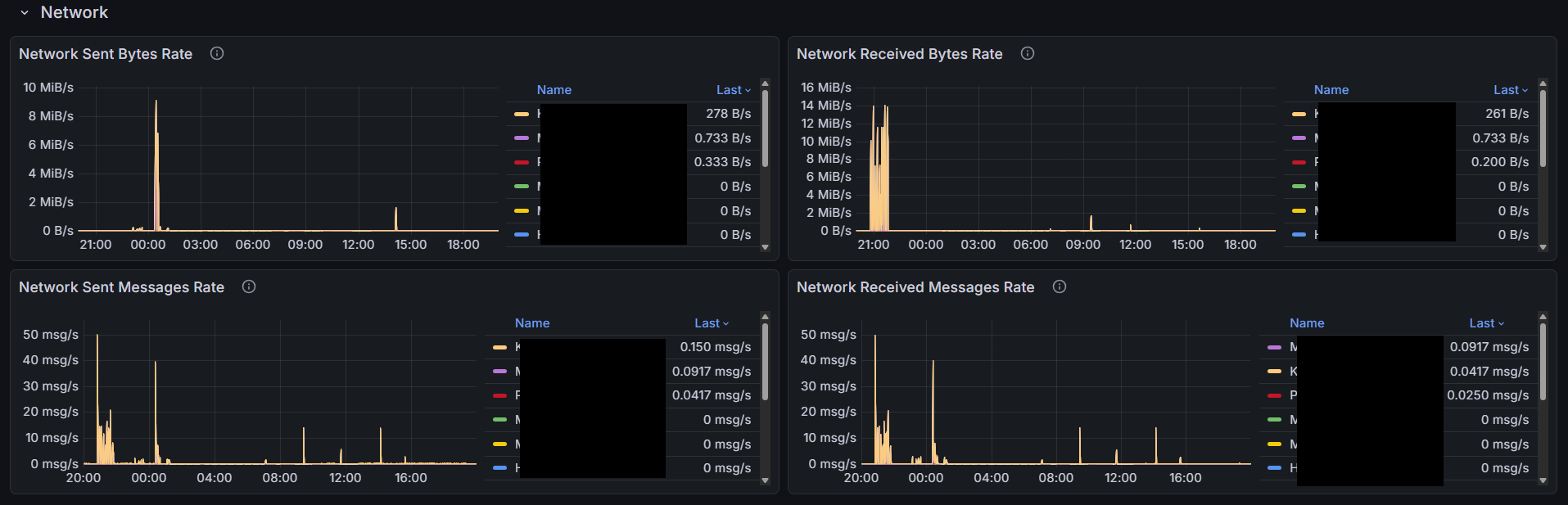This screenshot has width=1568, height=505.
Task: Click Name column header in Received Bytes legend
Action: [1331, 90]
